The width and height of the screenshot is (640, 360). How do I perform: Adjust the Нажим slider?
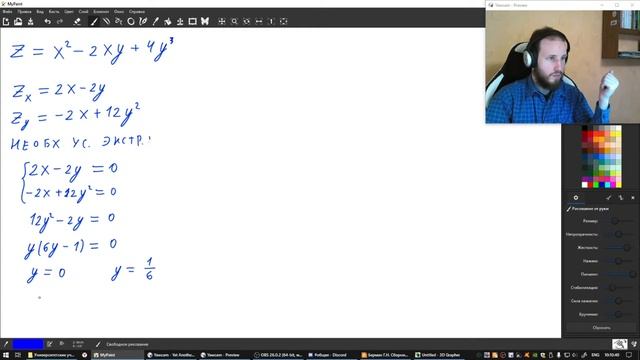[620, 261]
